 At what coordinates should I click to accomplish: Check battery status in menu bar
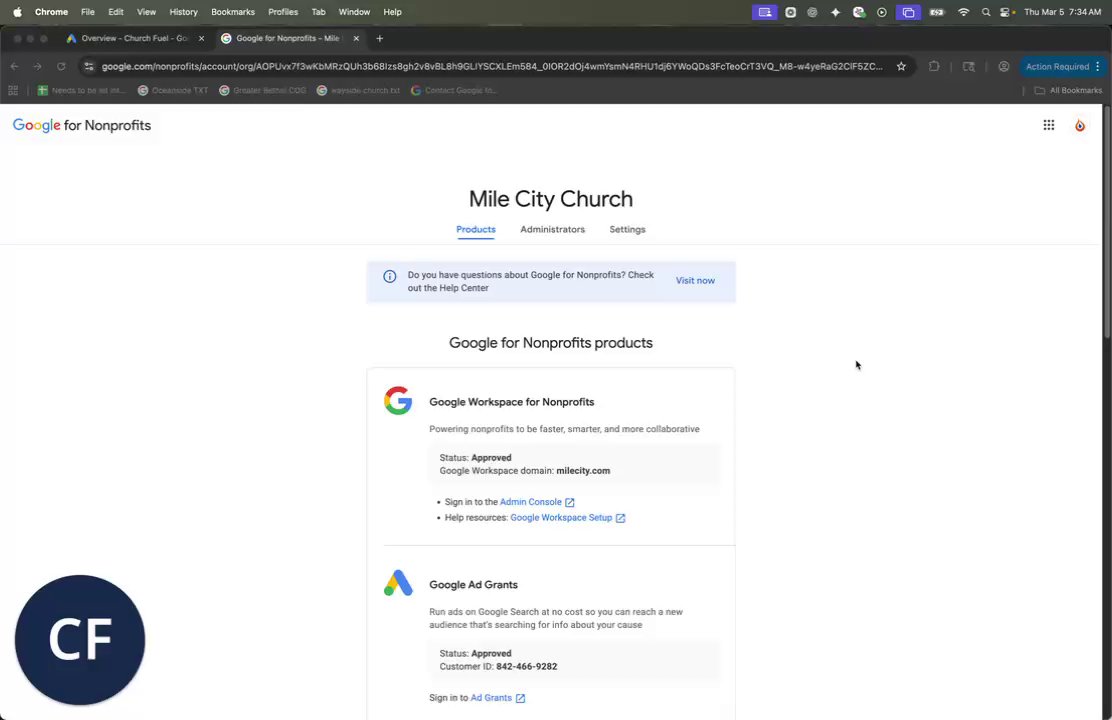(937, 12)
